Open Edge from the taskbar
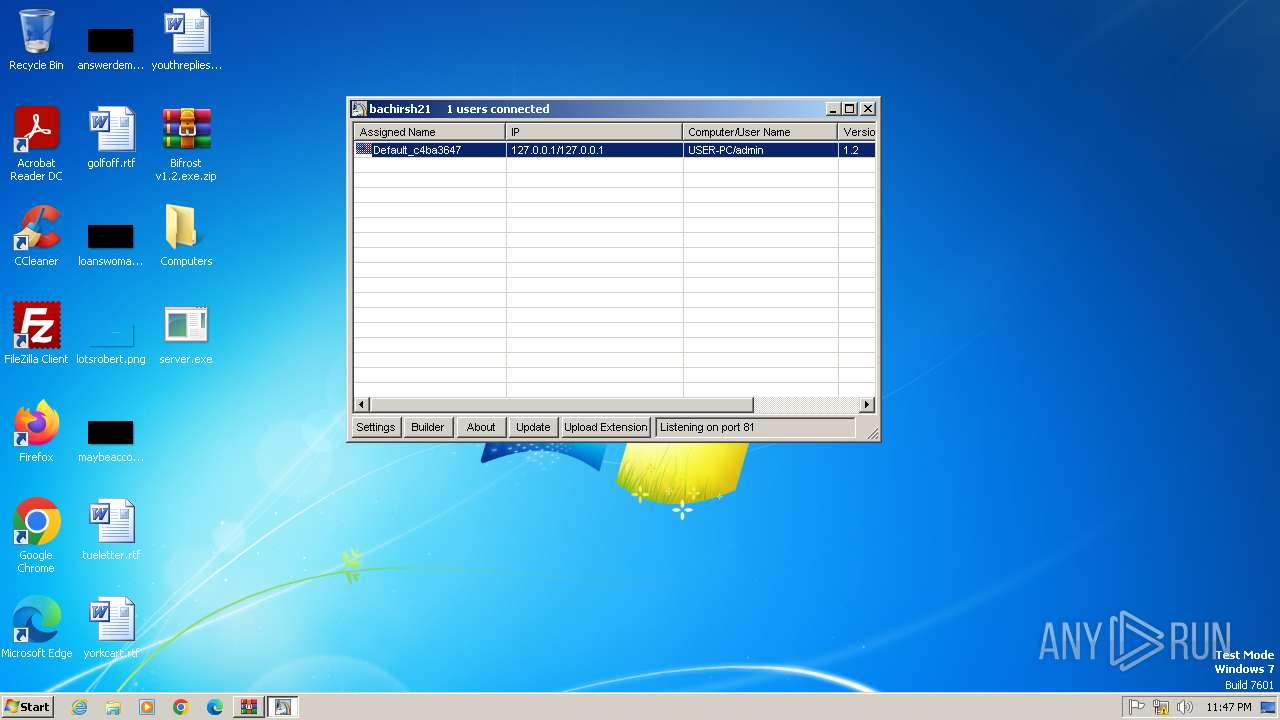1280x720 pixels. [215, 707]
